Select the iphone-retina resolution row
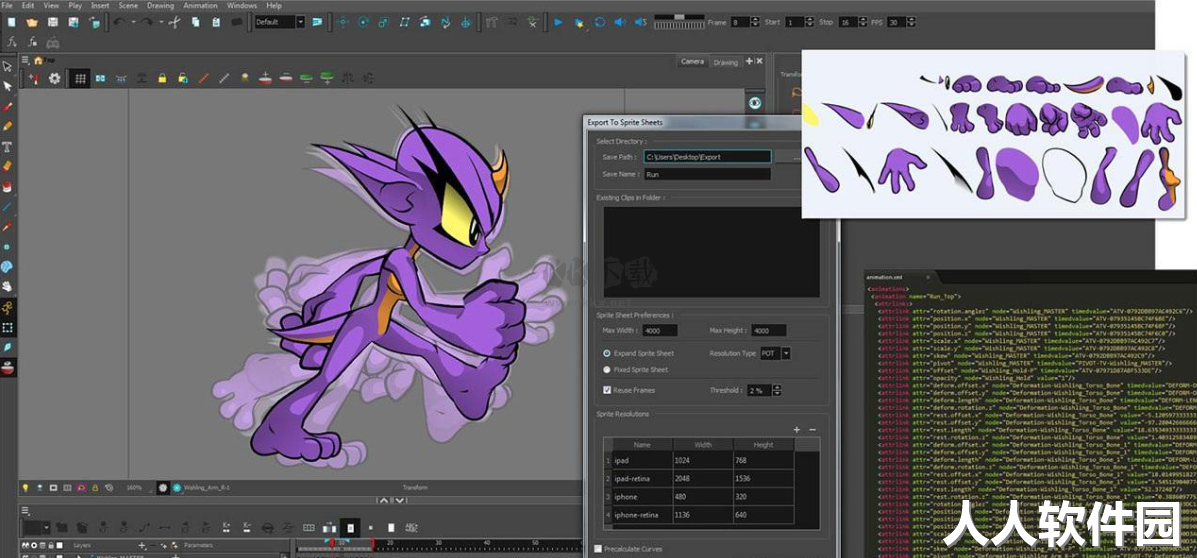Image resolution: width=1197 pixels, height=558 pixels. [699, 515]
